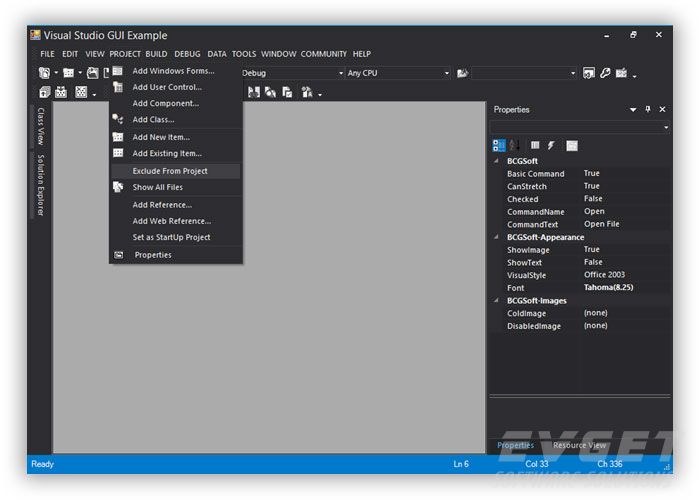Choose Add Component... menu item
Viewport: 700px width, 500px height.
coord(176,103)
